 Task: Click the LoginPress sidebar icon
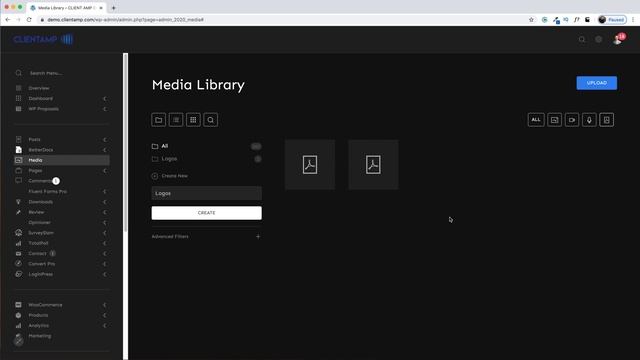(x=18, y=274)
